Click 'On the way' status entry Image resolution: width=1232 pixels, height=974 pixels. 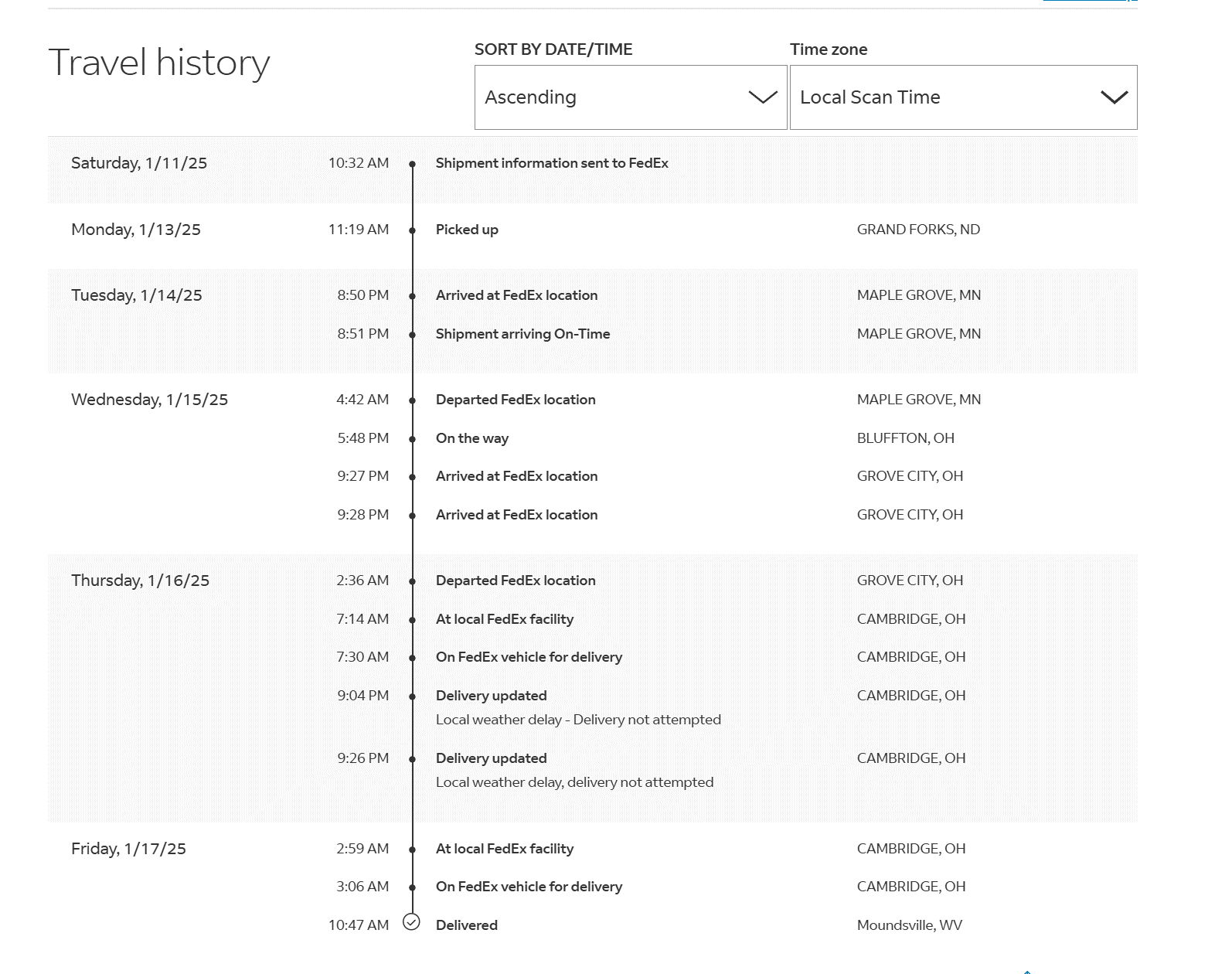(472, 438)
